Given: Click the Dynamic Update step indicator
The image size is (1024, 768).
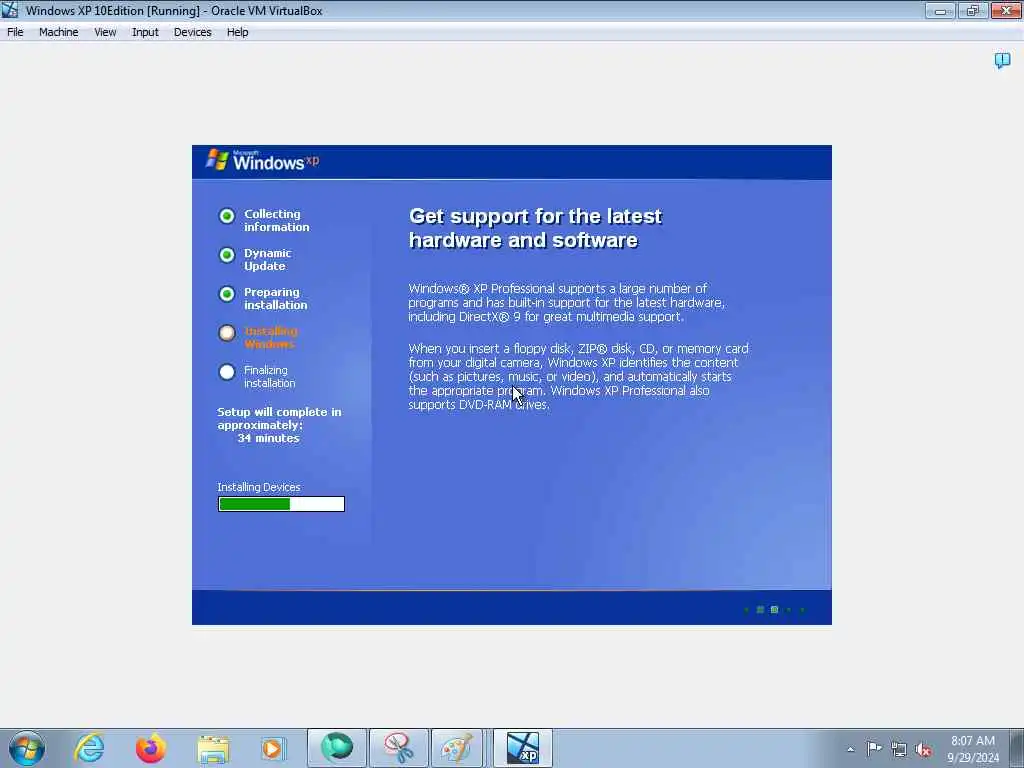Looking at the screenshot, I should [x=227, y=255].
